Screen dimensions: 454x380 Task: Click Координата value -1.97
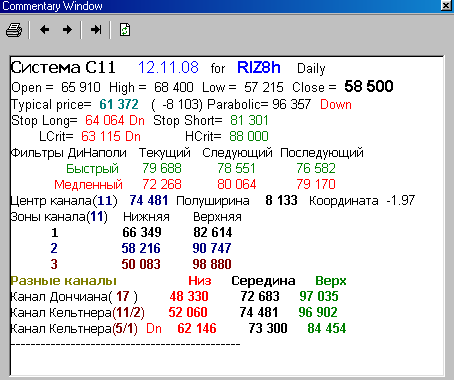click(x=401, y=201)
